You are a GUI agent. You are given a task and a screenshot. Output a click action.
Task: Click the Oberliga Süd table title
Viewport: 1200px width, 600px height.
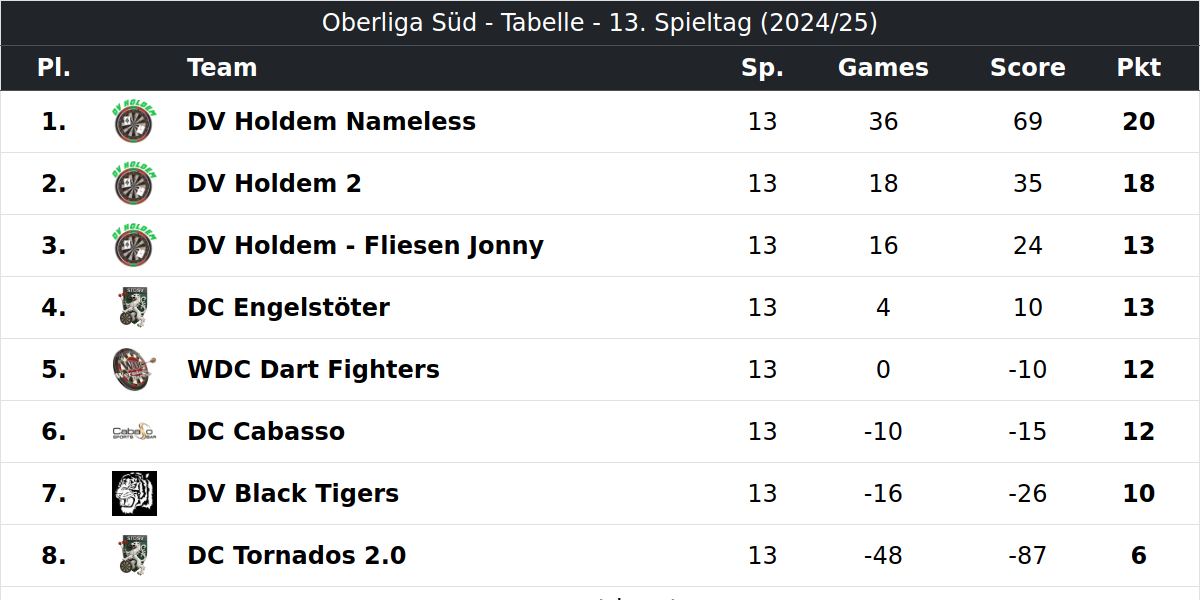600,23
